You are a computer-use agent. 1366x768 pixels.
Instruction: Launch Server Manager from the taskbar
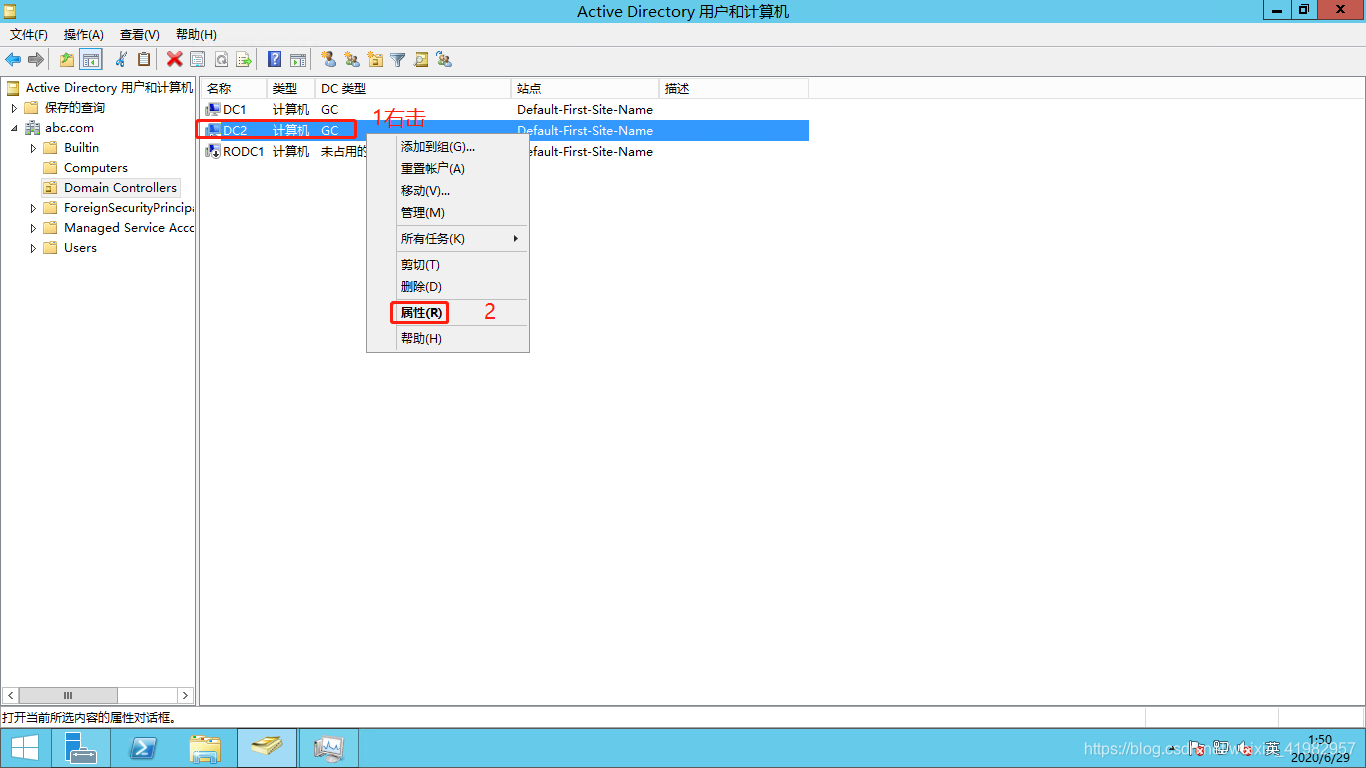click(80, 748)
